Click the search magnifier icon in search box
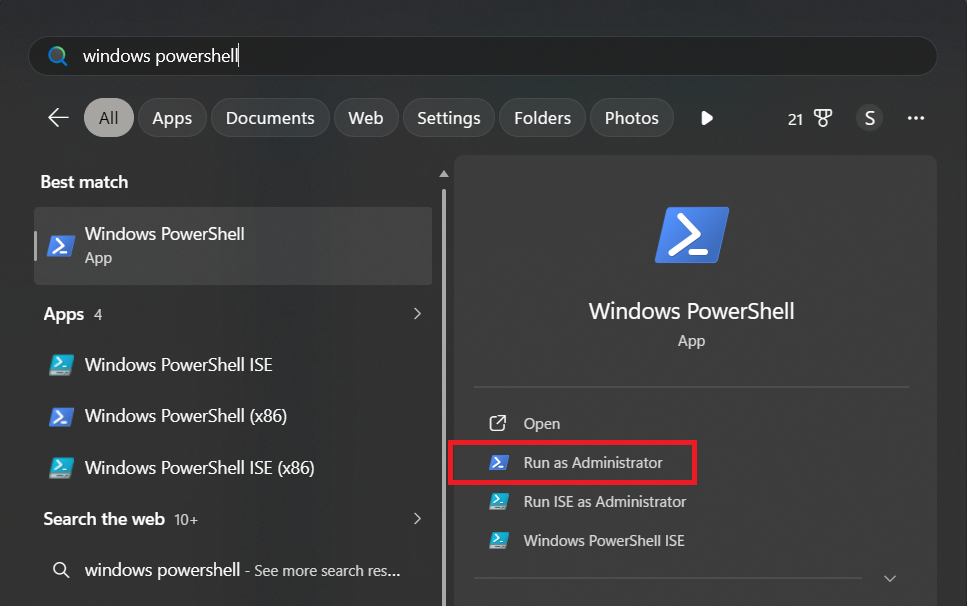Screen dimensions: 967x606 (57, 56)
